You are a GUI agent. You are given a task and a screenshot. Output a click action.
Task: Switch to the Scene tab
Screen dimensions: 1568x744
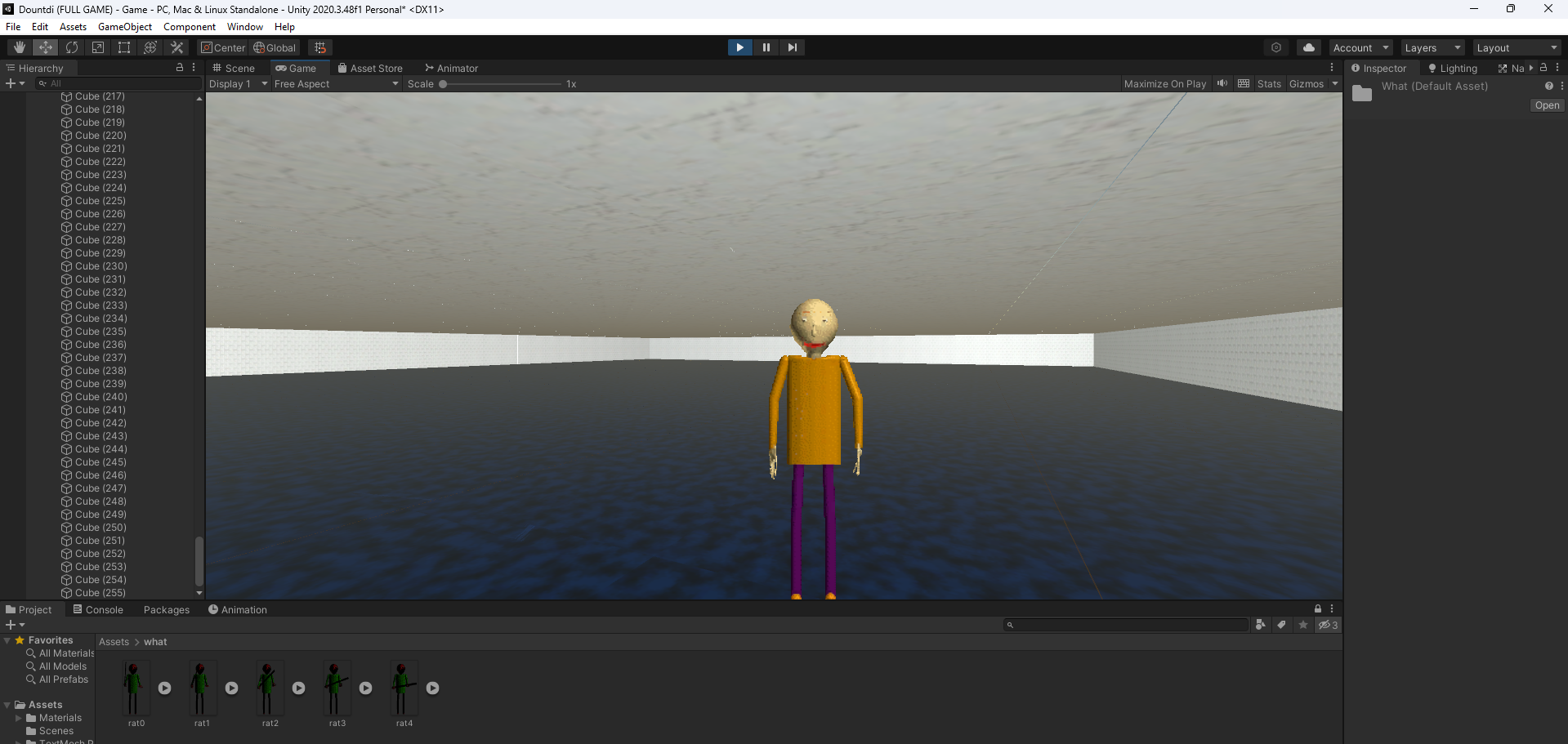click(x=235, y=68)
